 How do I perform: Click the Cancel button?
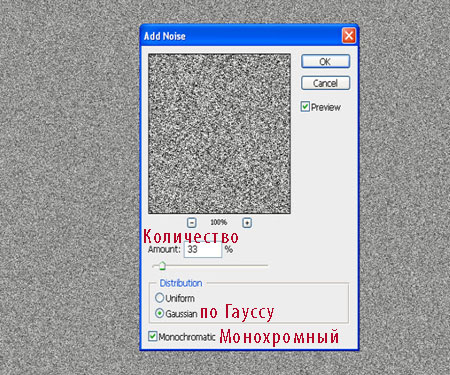(x=325, y=83)
